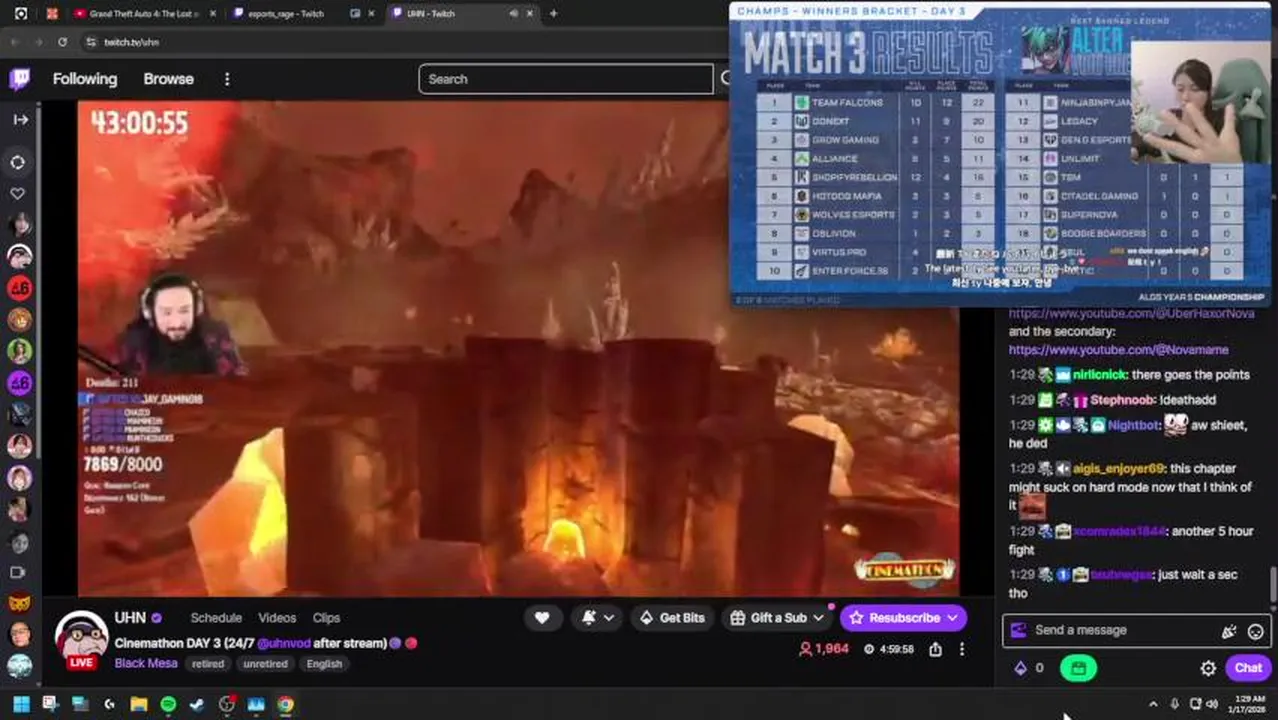Open the @UberHaxorNova YouTube link in chat

pyautogui.click(x=1131, y=313)
